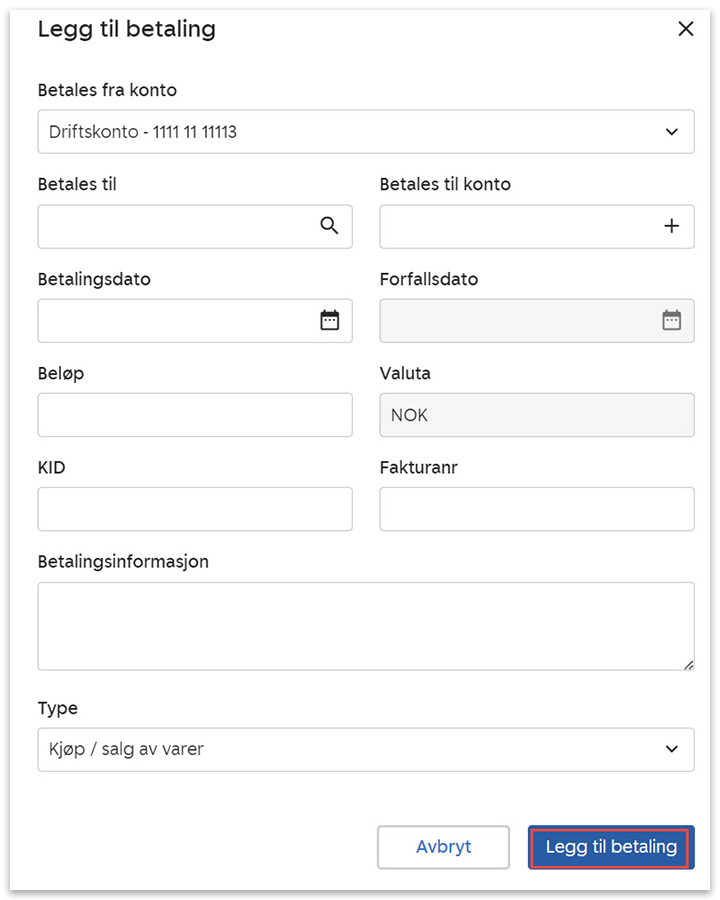
Task: Select the Betalingsdato date input
Action: (x=175, y=320)
